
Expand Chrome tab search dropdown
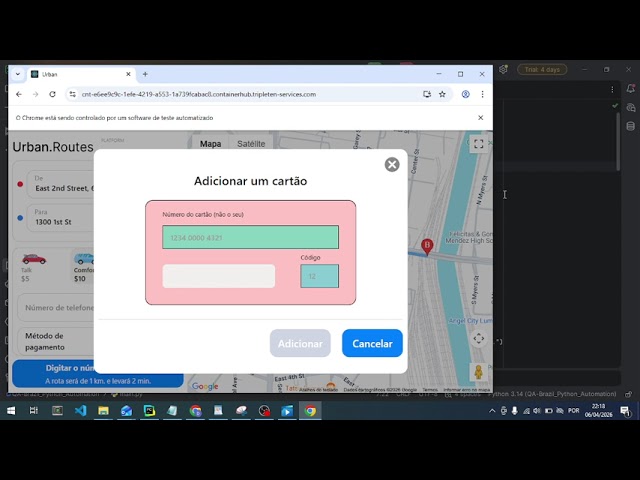pos(18,74)
